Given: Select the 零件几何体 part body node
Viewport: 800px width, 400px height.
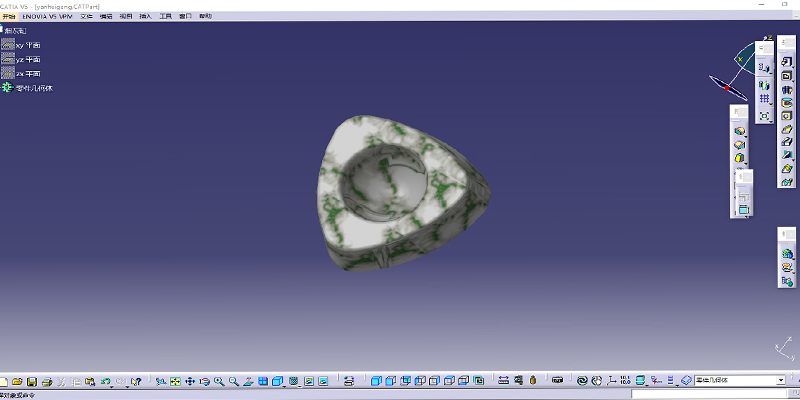Looking at the screenshot, I should tap(34, 88).
